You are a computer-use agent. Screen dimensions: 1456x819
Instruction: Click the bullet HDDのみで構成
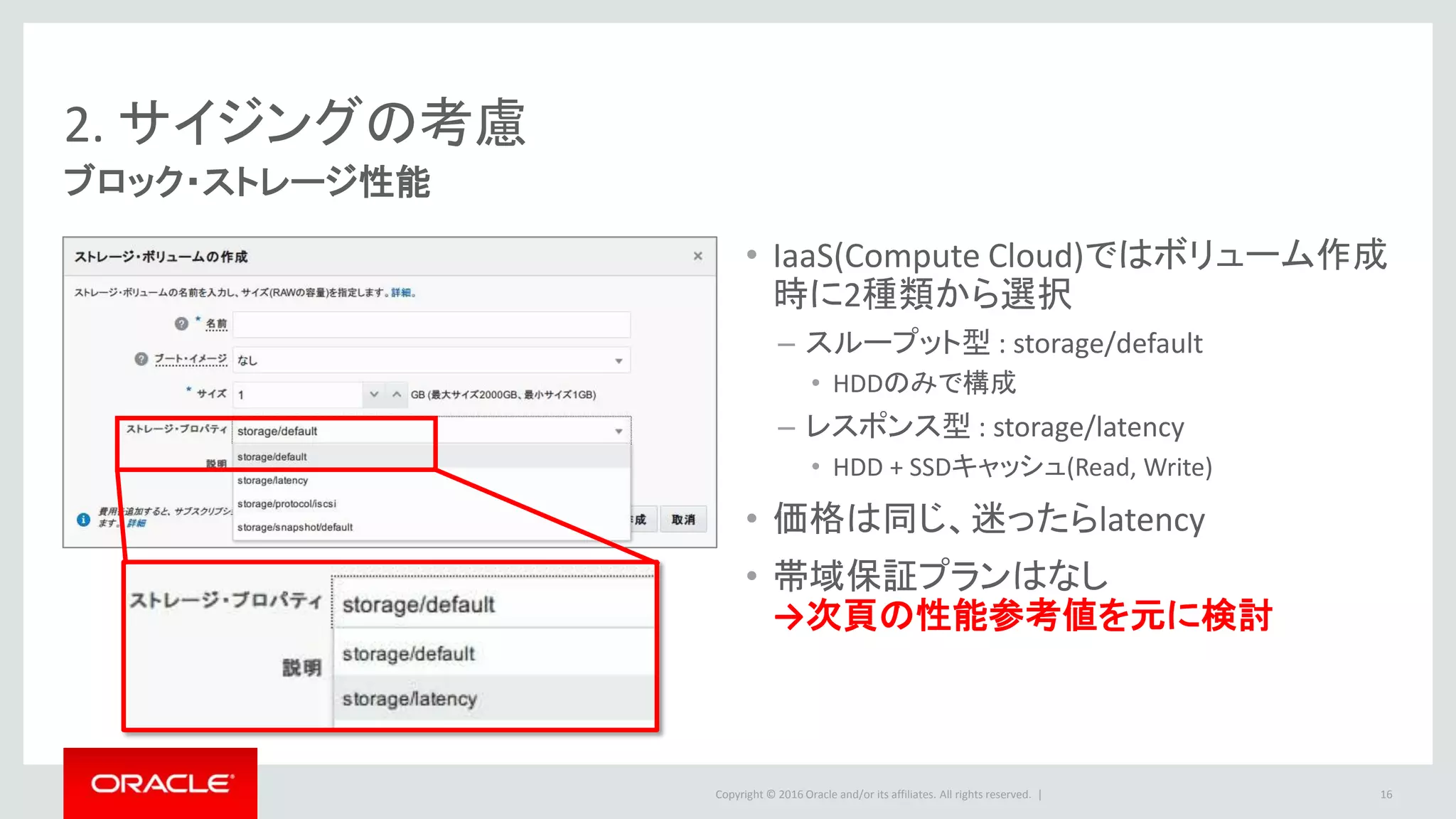click(x=924, y=383)
